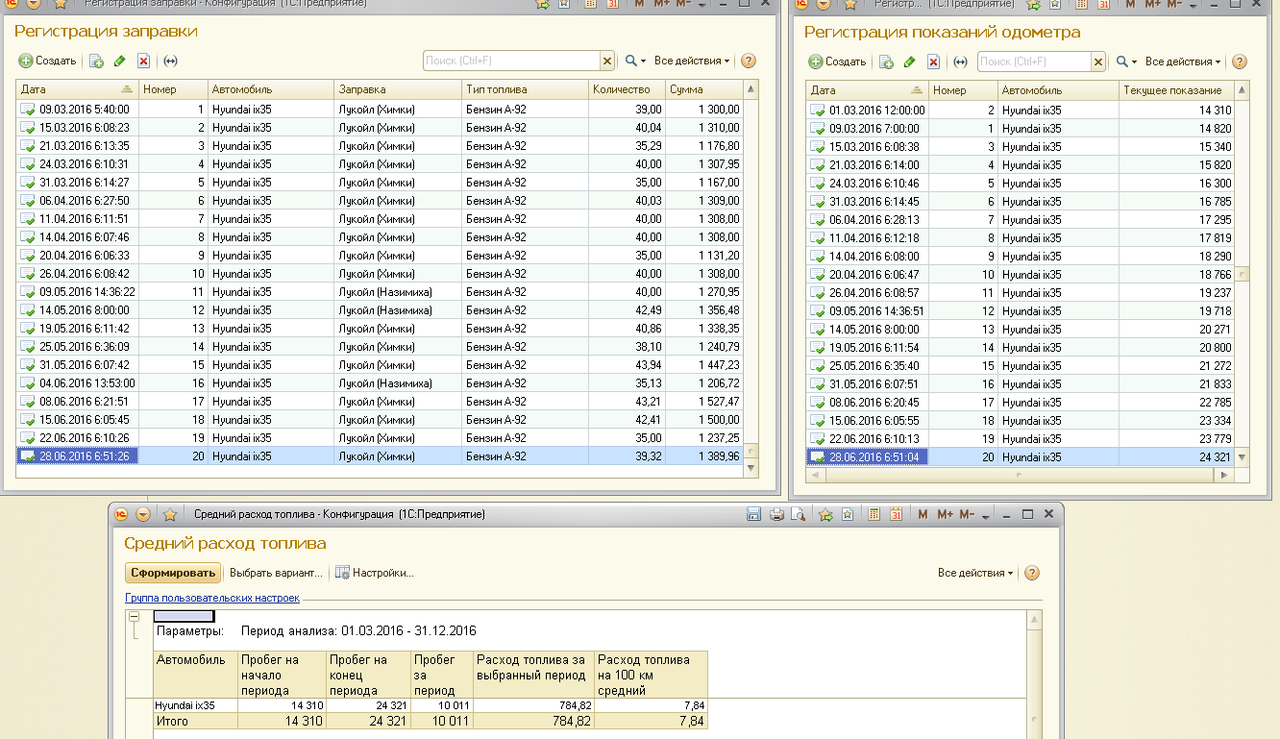Click Заправка column header
Screen dimensions: 1280x739
398,89
